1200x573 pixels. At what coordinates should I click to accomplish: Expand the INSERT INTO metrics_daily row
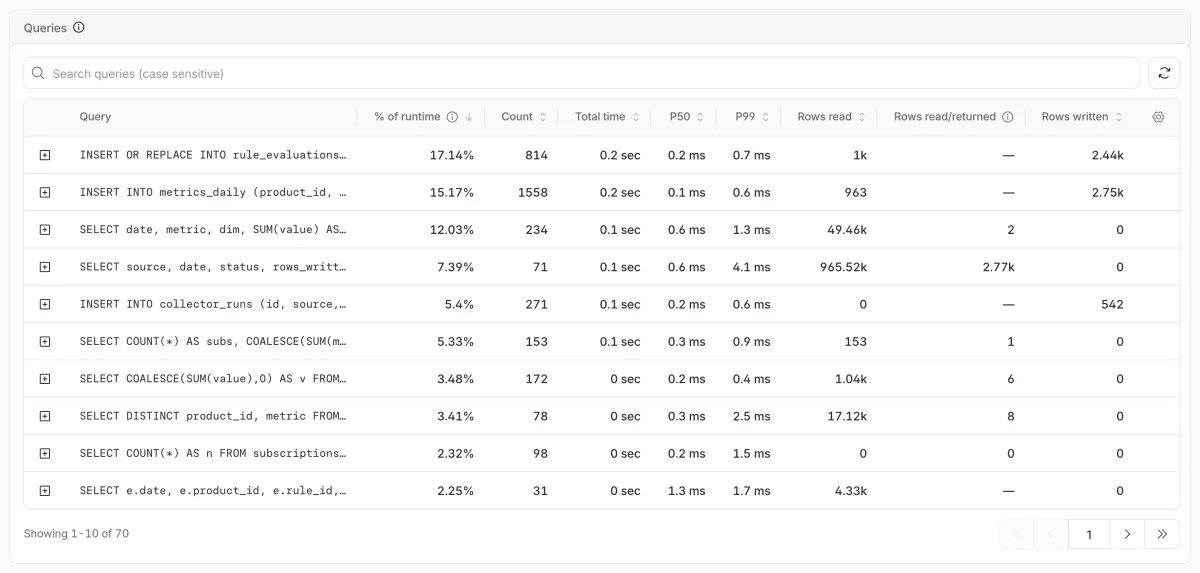pos(44,192)
